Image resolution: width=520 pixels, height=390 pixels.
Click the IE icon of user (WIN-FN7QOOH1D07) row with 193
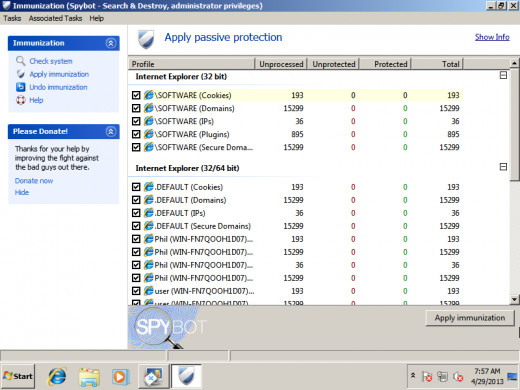pyautogui.click(x=149, y=291)
